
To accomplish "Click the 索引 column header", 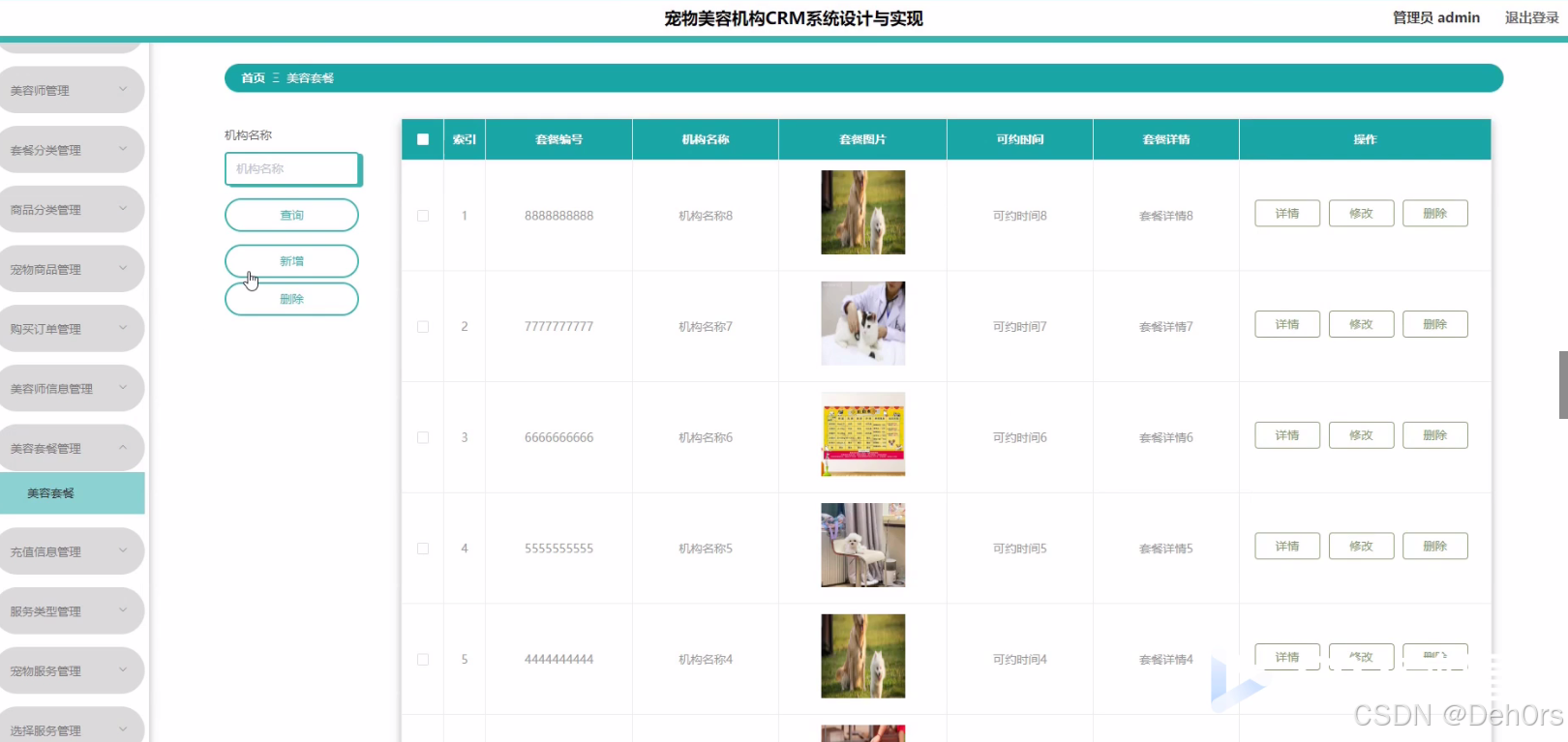I will [x=465, y=139].
